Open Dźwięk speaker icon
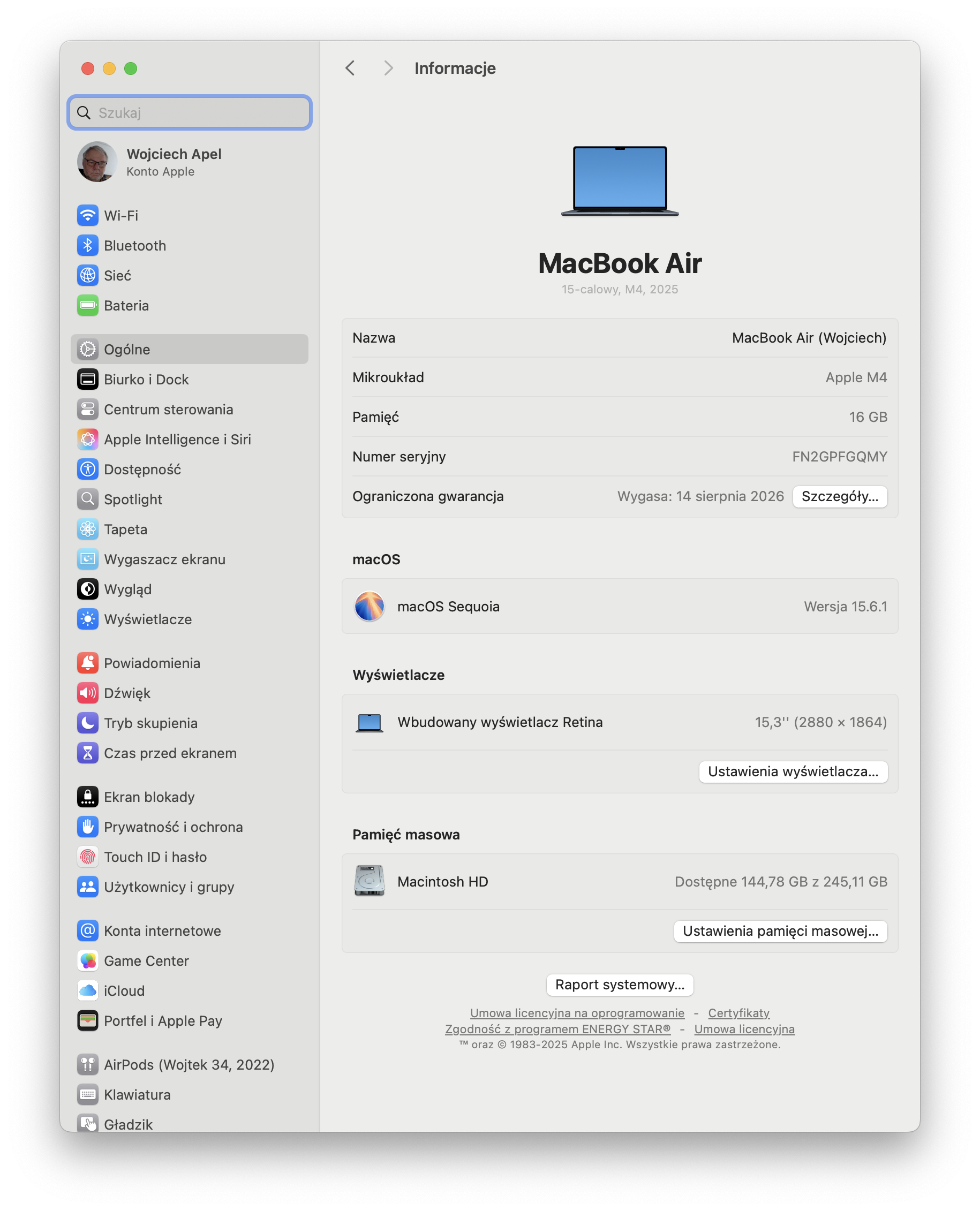This screenshot has height=1211, width=980. [87, 693]
